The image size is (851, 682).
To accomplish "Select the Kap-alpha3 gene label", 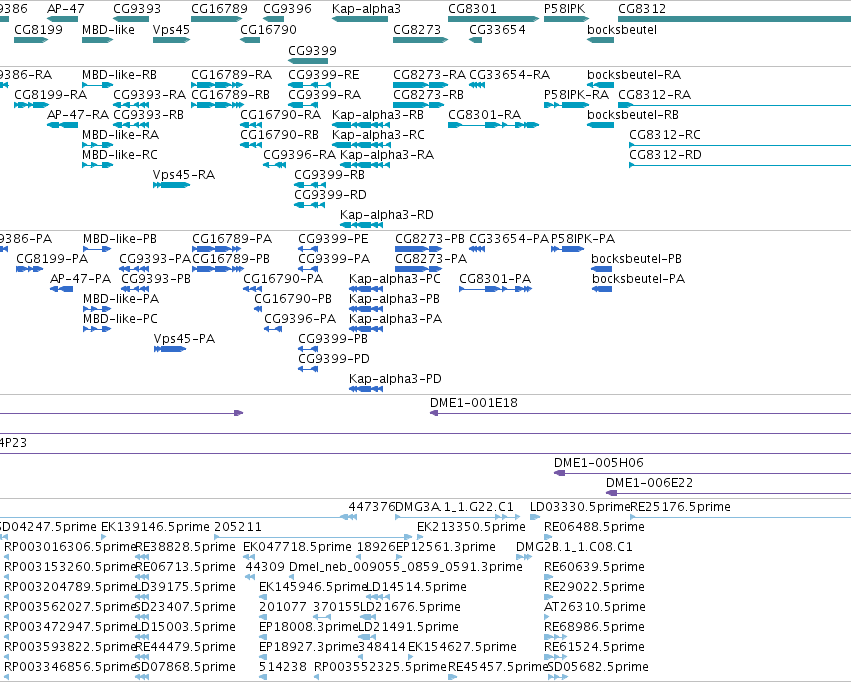I will [x=366, y=9].
